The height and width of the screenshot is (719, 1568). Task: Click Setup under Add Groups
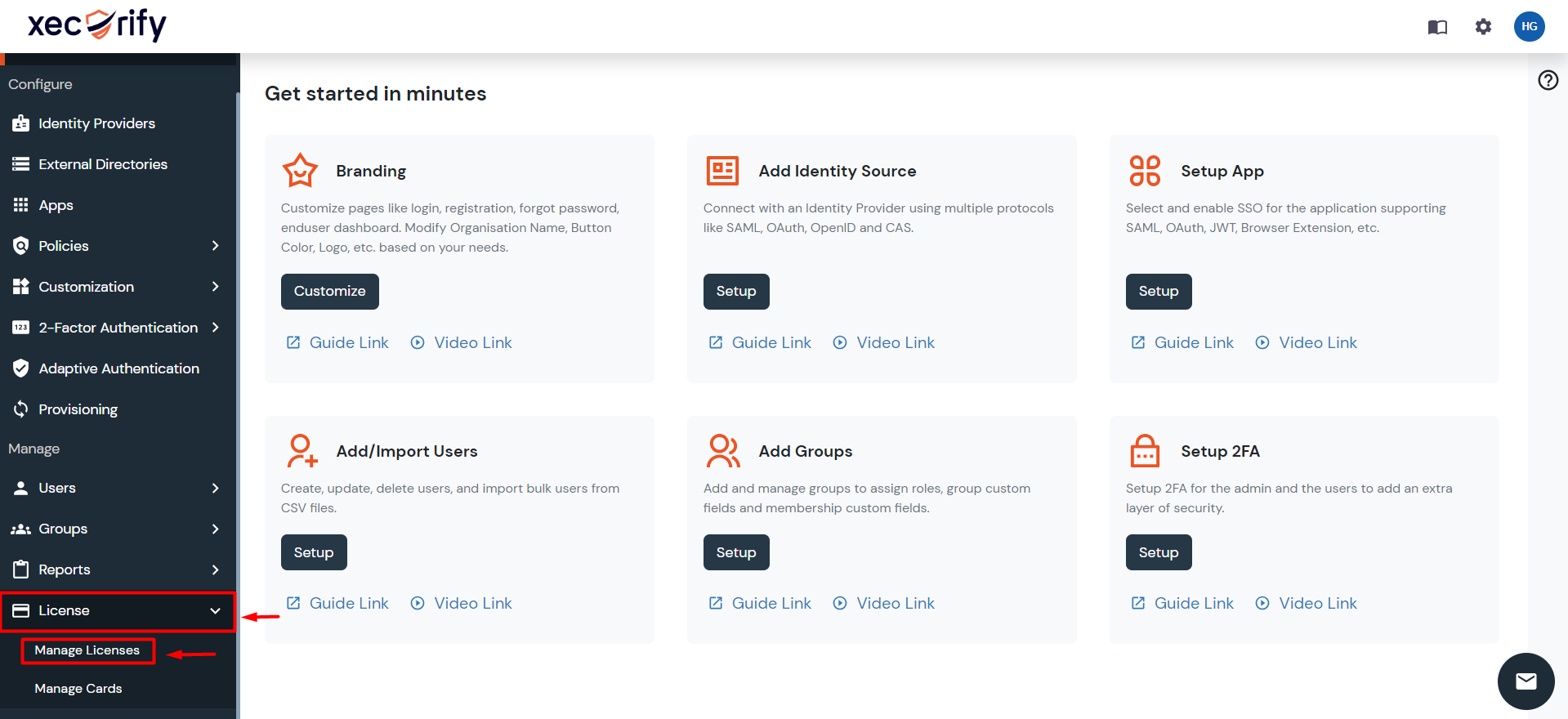click(736, 552)
